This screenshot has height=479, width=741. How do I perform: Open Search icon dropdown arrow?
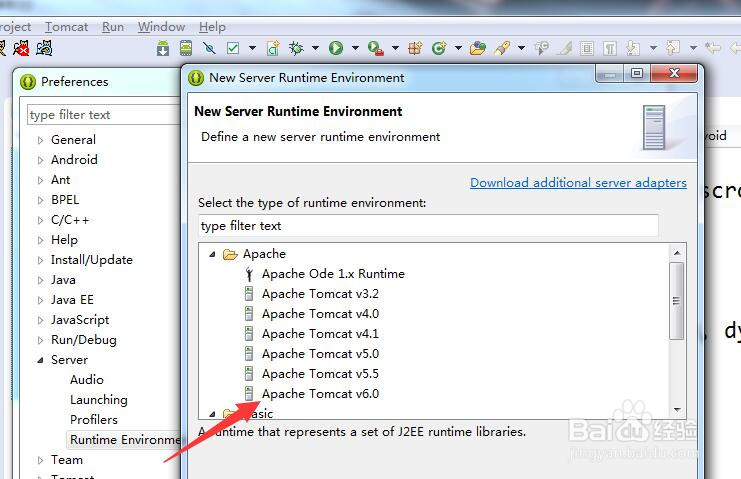coord(521,48)
